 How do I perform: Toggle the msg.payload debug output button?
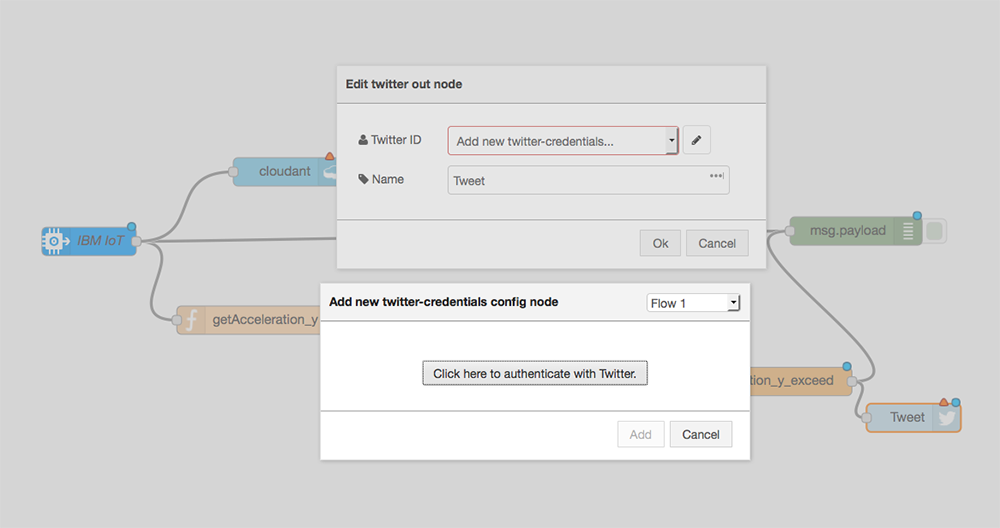coord(935,231)
